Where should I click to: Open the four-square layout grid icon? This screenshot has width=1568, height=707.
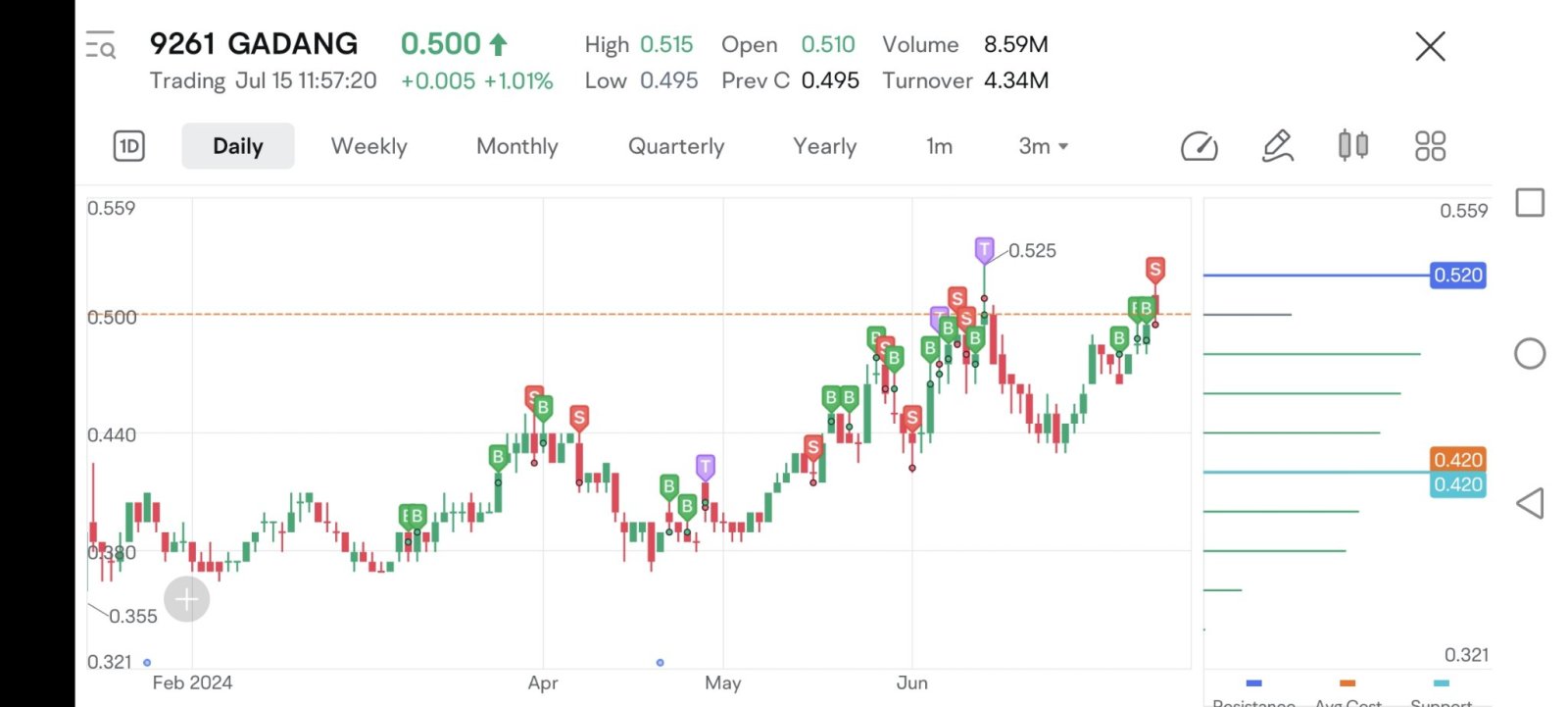click(x=1430, y=146)
